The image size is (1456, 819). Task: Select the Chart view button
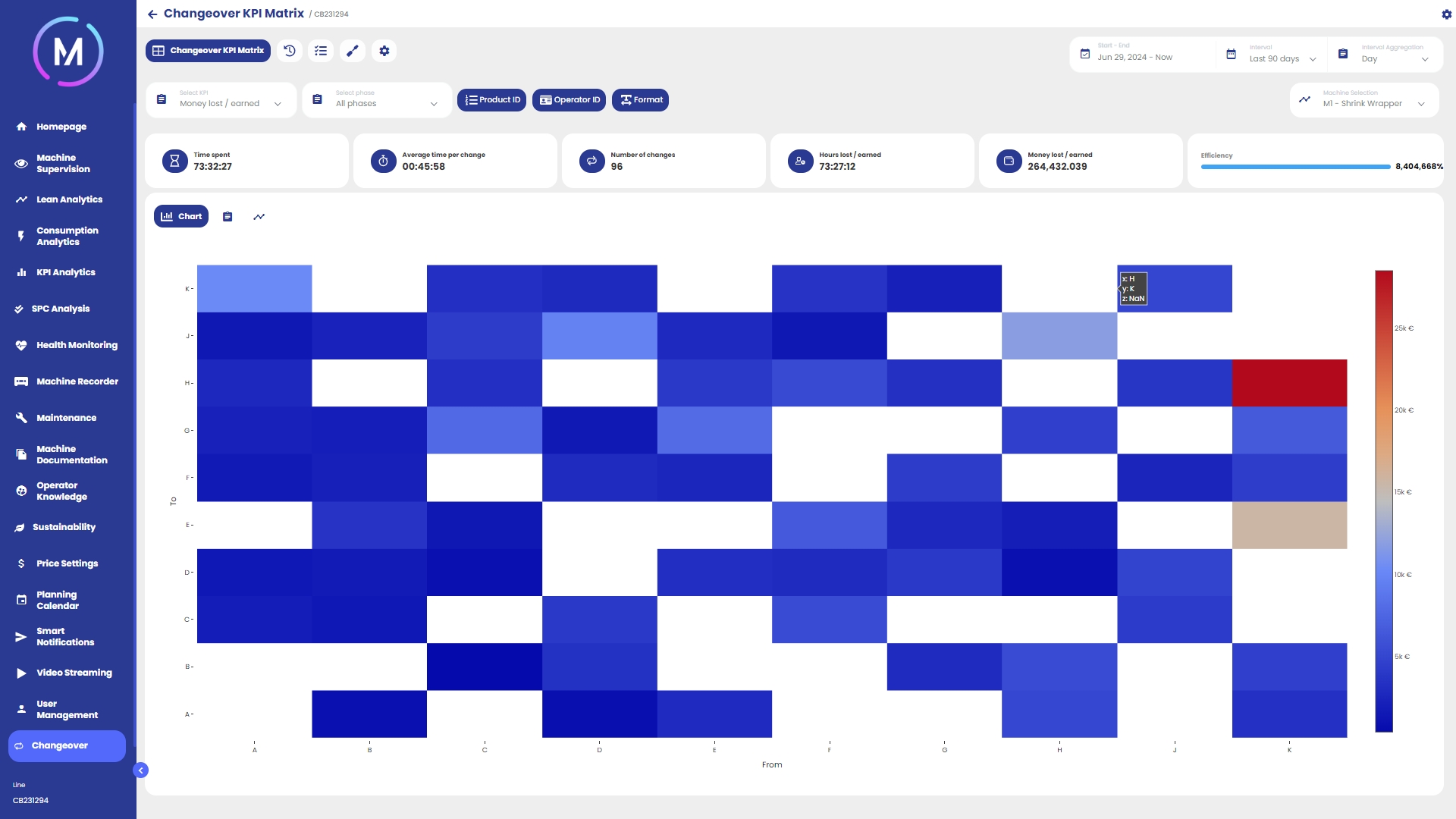[x=181, y=217]
